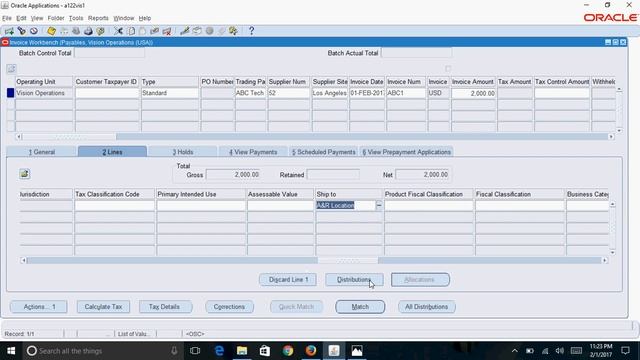Click the lines grid horizontal scrollbar
Image resolution: width=640 pixels, height=360 pixels.
click(x=314, y=260)
